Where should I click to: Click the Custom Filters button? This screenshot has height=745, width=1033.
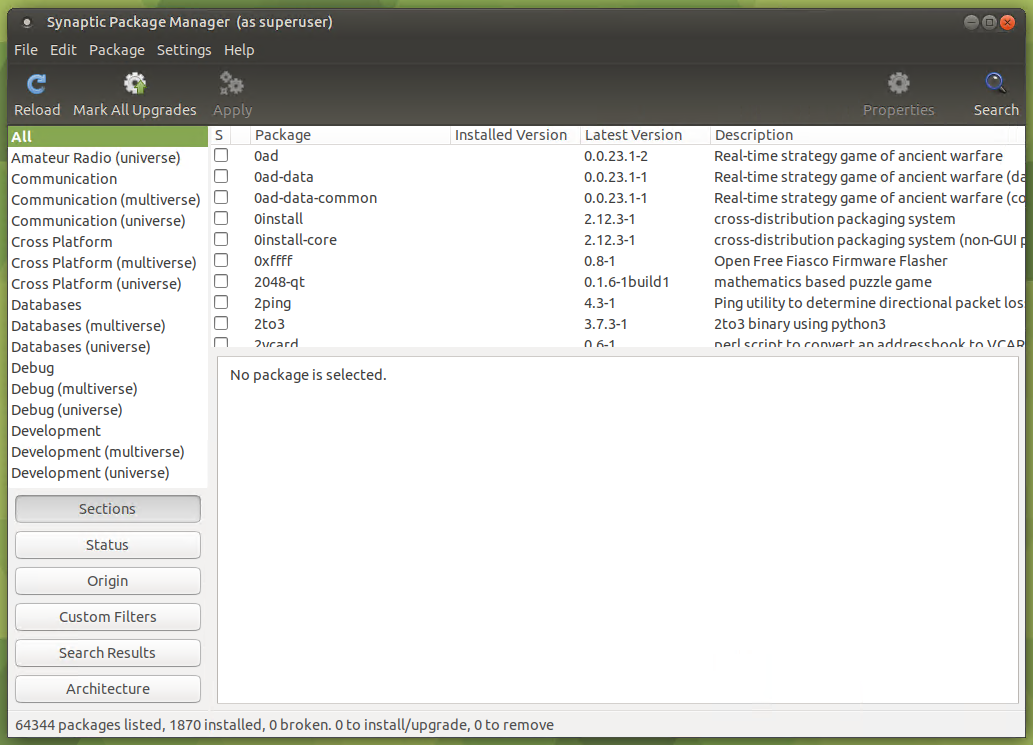[x=107, y=617]
